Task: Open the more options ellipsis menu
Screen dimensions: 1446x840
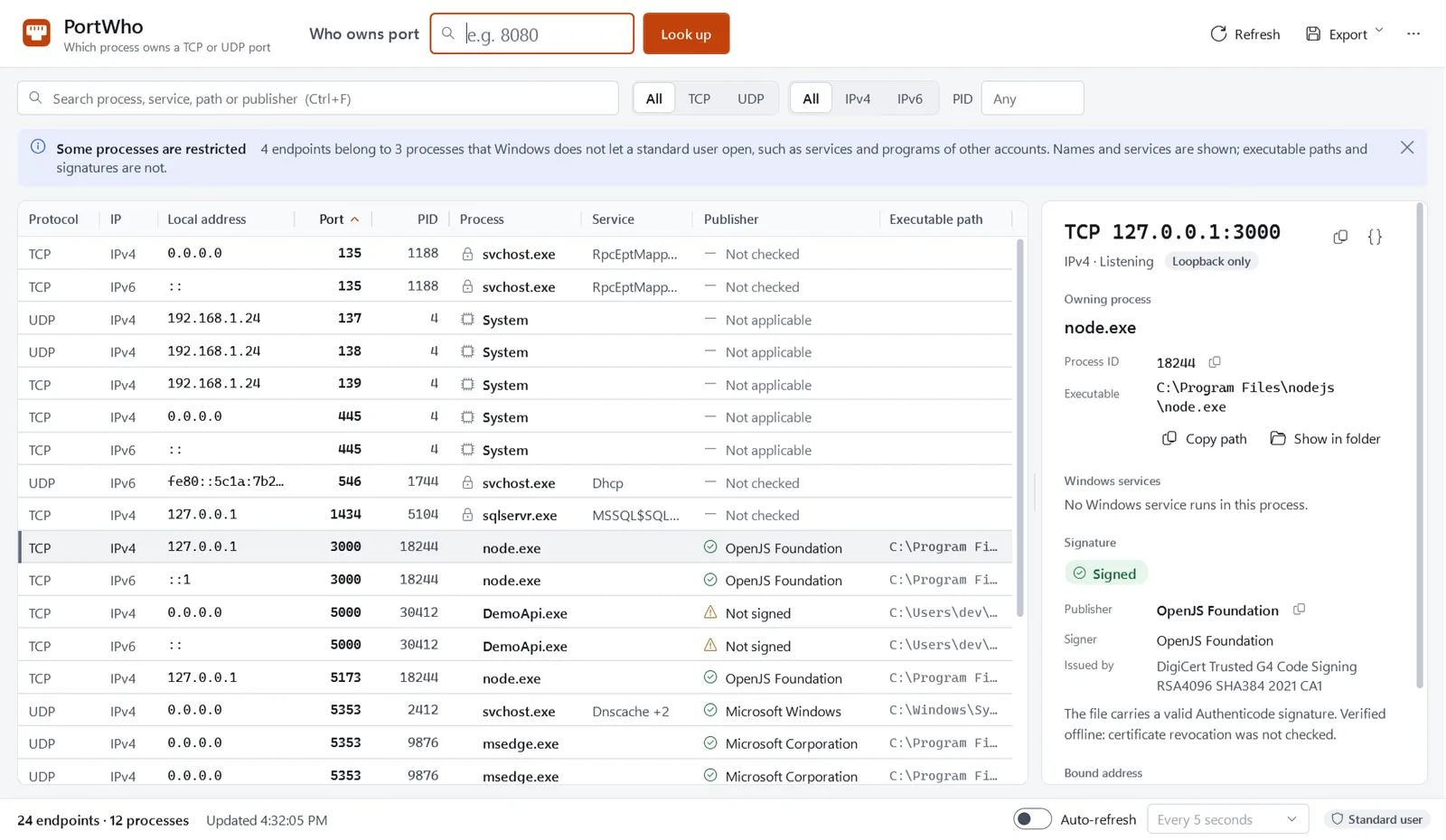Action: [x=1413, y=34]
